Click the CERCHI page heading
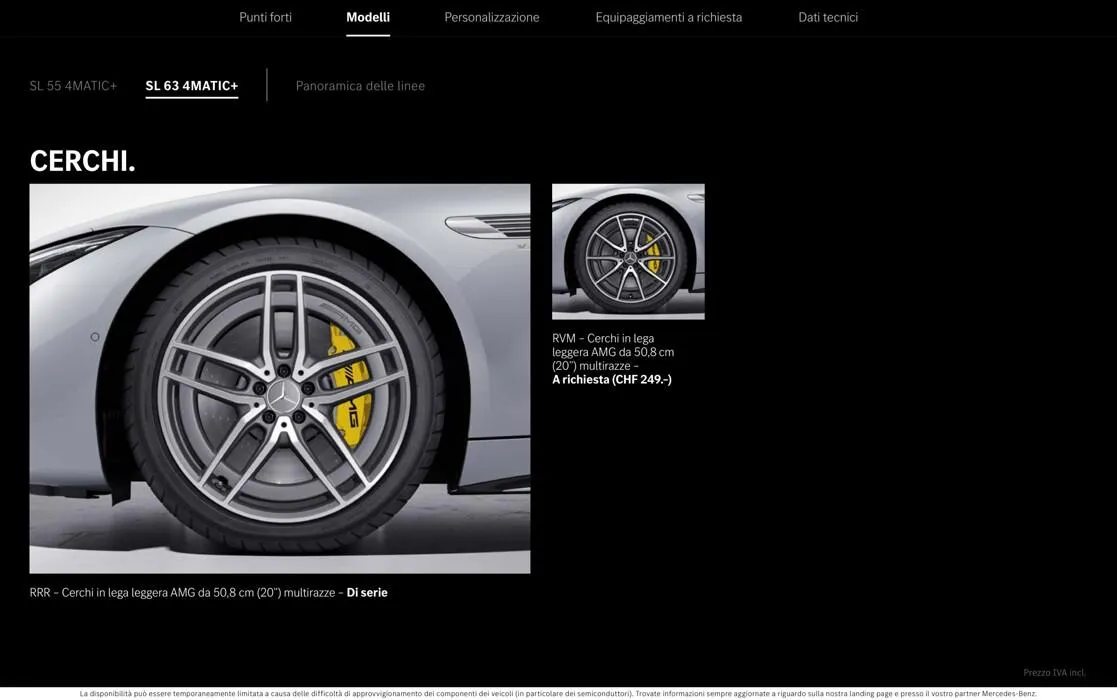This screenshot has width=1117, height=700. (x=83, y=159)
